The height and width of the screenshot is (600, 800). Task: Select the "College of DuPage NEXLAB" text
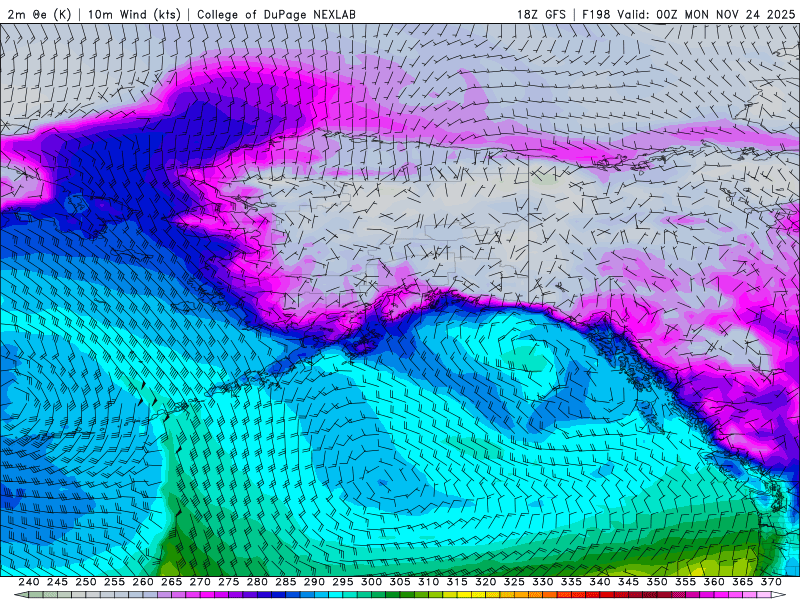tap(276, 14)
